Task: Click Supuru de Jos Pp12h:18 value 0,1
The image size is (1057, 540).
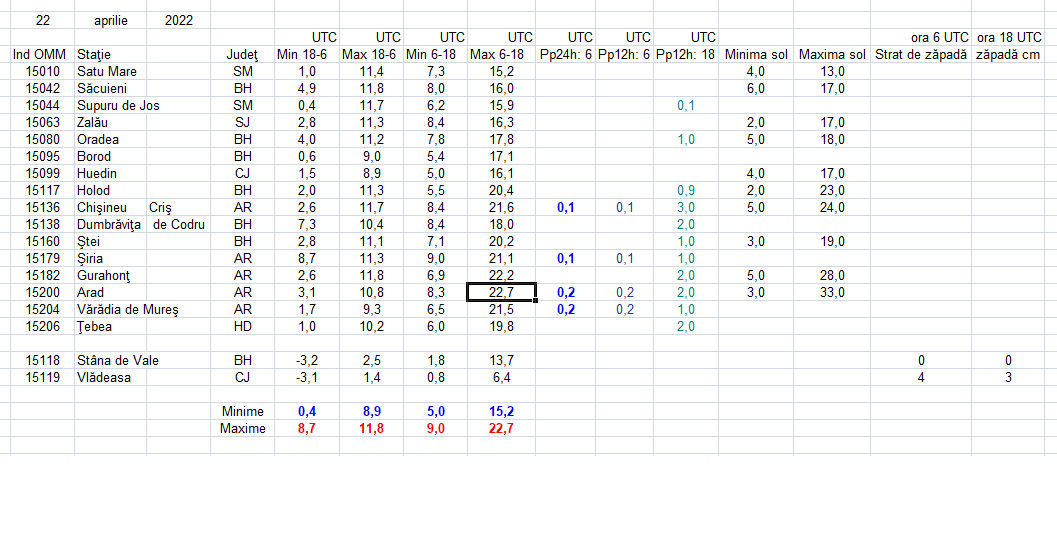Action: (686, 105)
